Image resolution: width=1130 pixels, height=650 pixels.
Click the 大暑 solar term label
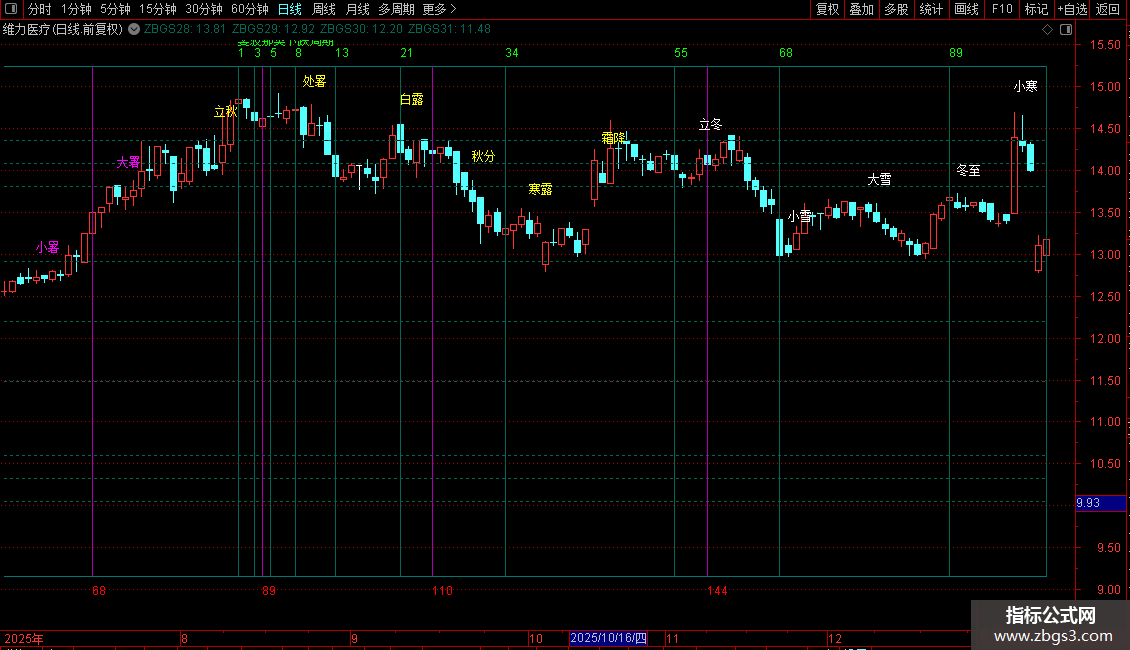coord(128,163)
